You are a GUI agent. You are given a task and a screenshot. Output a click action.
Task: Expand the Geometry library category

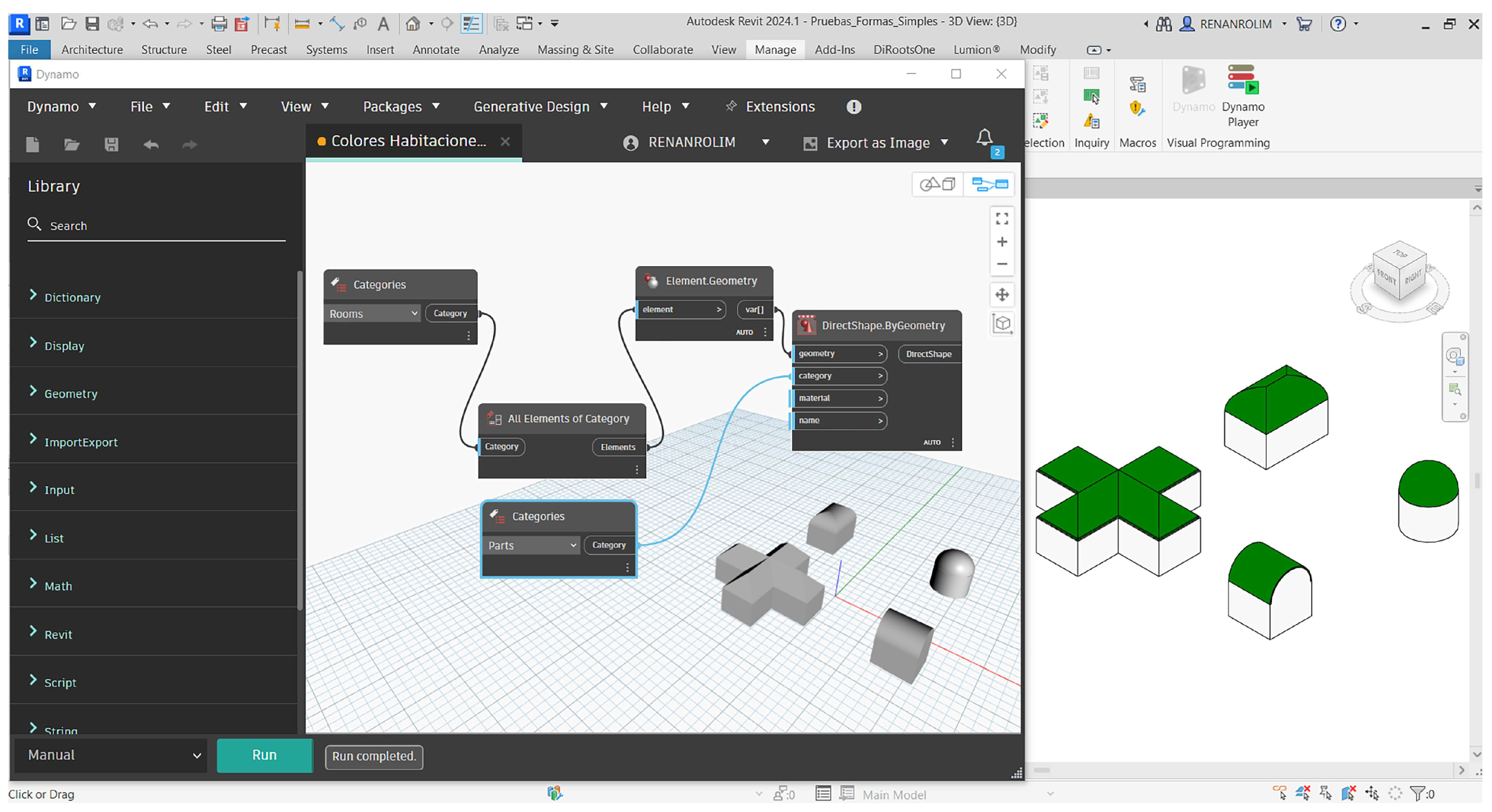[x=70, y=394]
